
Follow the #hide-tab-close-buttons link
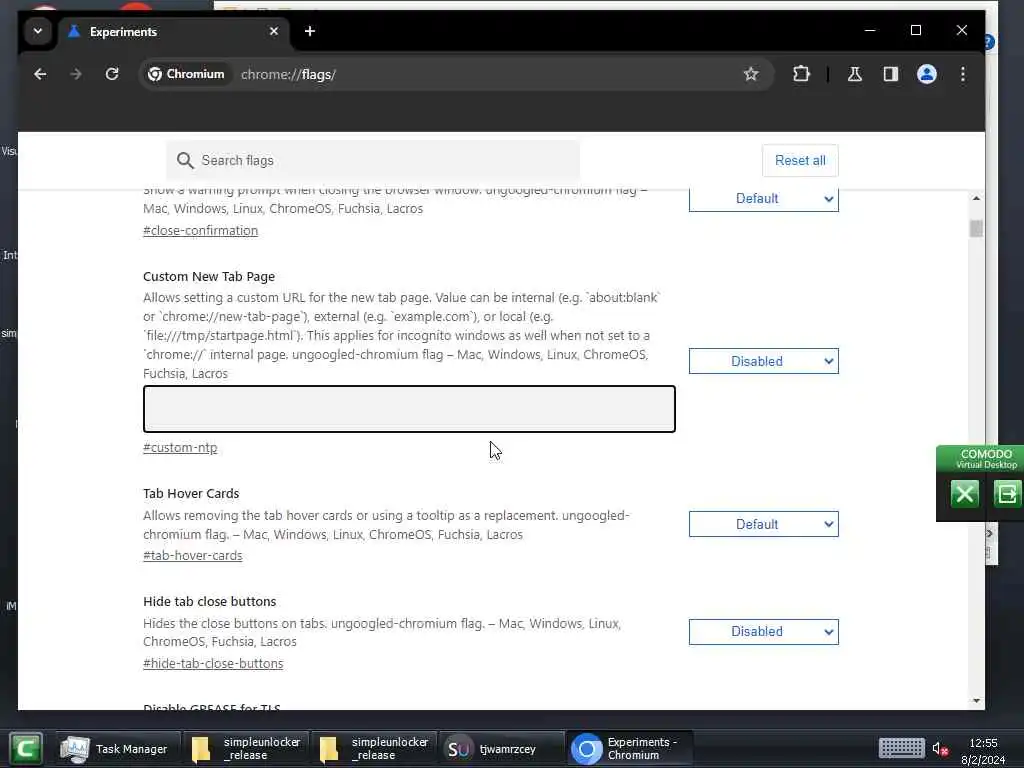tap(213, 664)
